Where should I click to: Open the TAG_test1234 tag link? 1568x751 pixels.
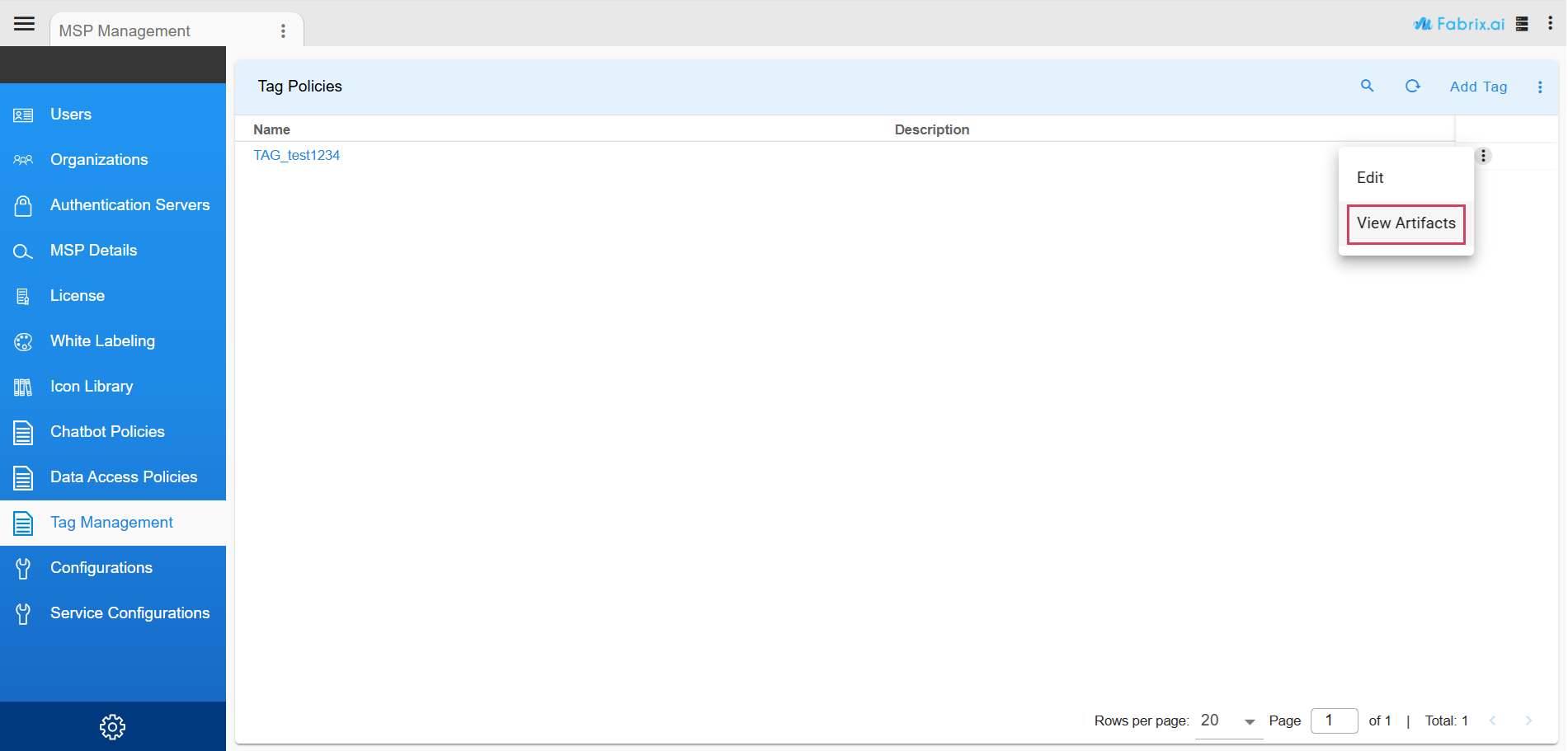296,155
